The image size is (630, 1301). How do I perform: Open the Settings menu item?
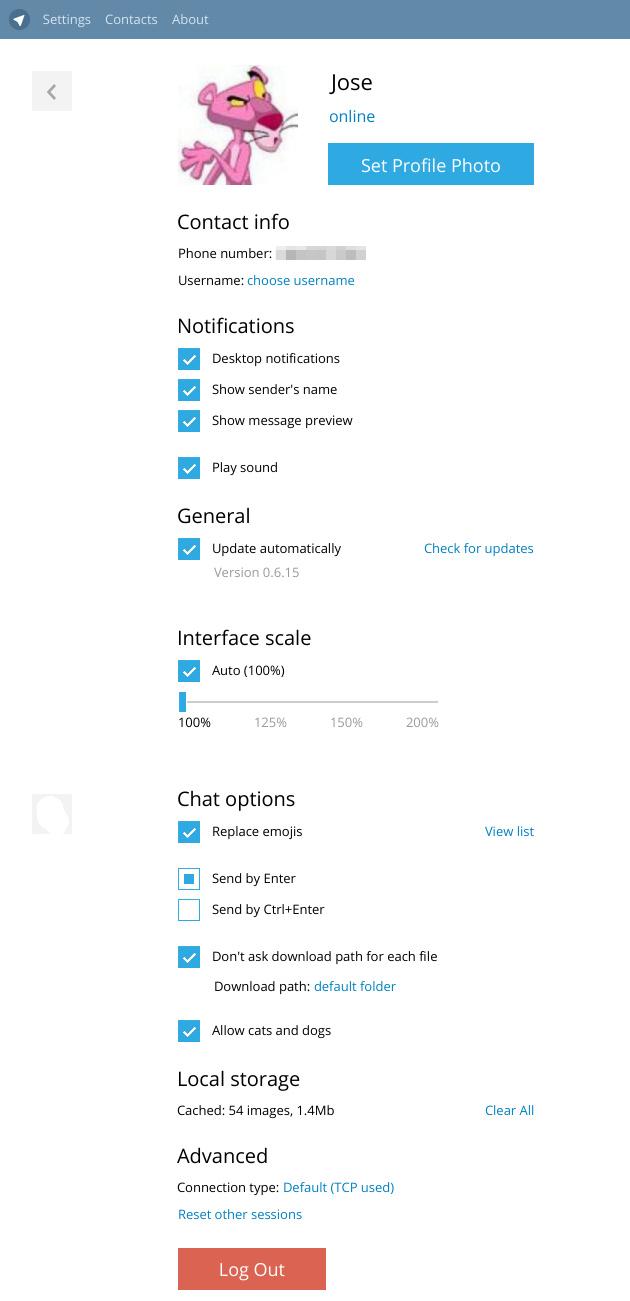tap(67, 19)
